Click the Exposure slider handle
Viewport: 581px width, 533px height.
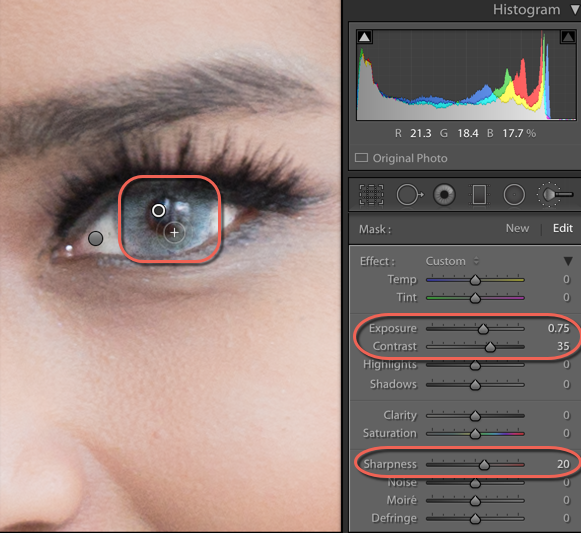[x=483, y=329]
